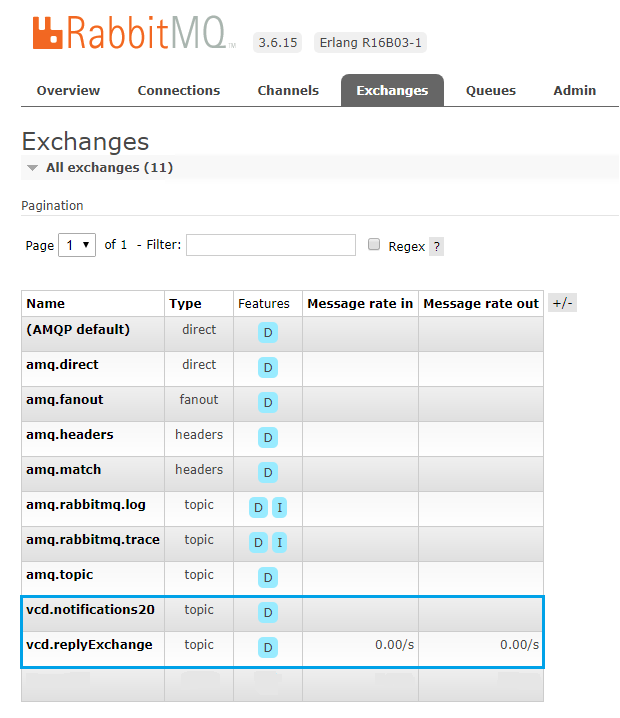The height and width of the screenshot is (718, 620).
Task: Click the D badge for vcd.replyExchange
Action: (268, 647)
